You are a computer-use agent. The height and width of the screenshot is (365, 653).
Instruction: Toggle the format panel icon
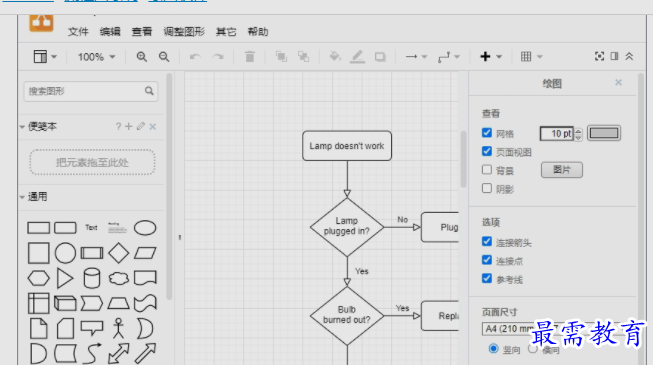click(x=614, y=56)
